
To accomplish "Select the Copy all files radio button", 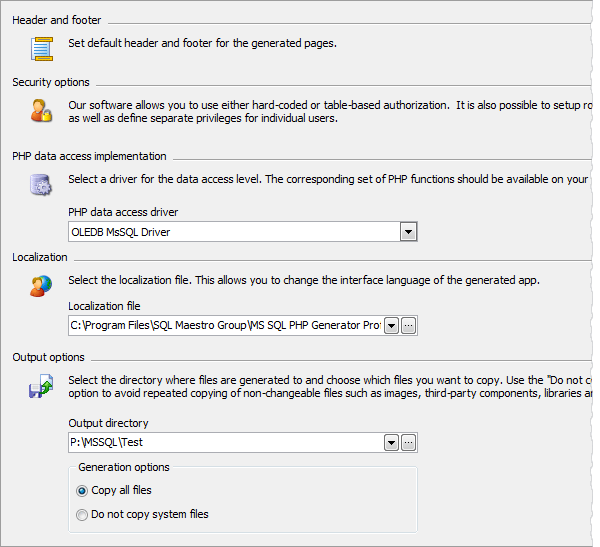I will tap(82, 491).
